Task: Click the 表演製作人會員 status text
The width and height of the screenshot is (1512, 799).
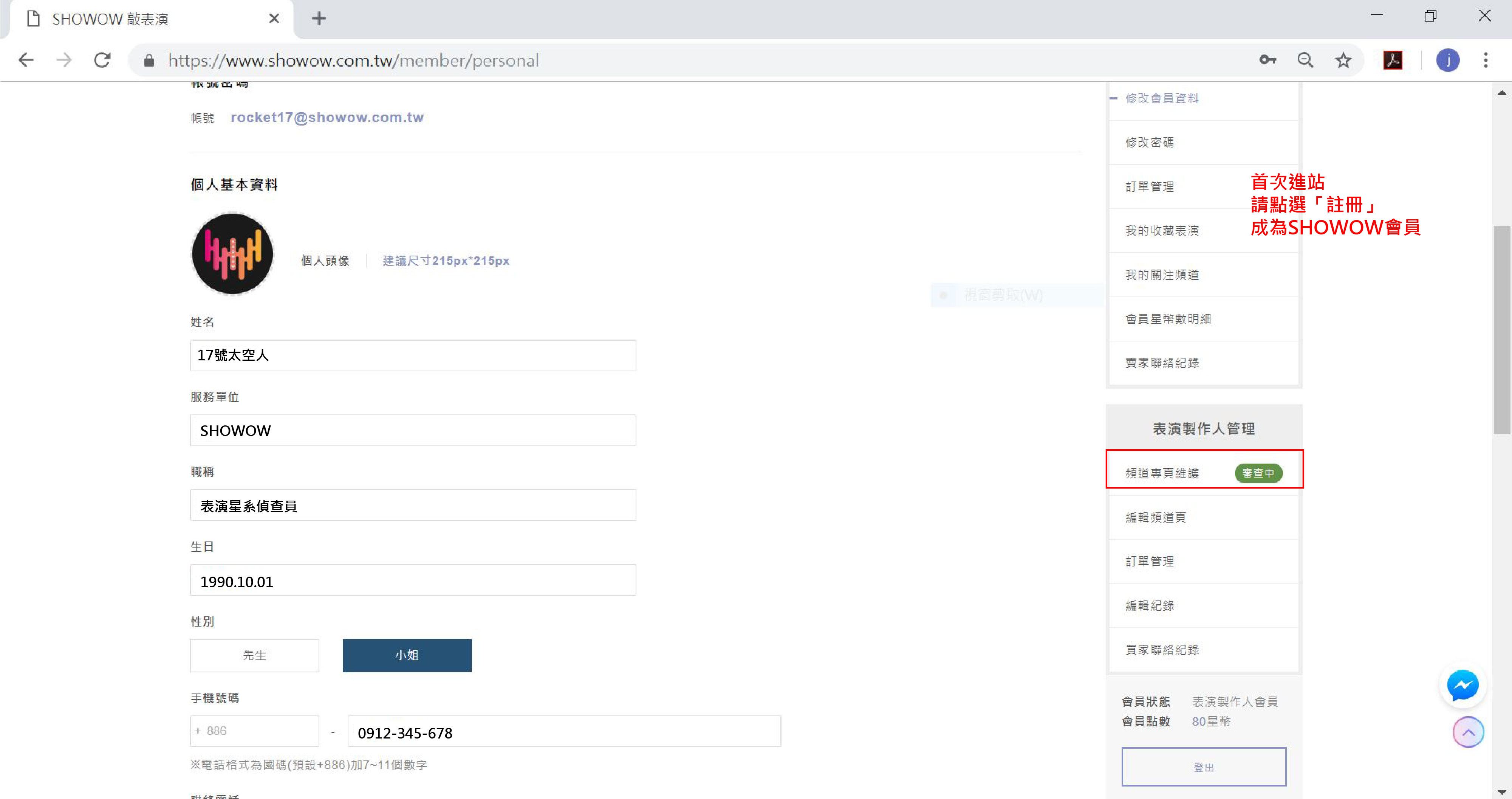Action: [x=1235, y=702]
